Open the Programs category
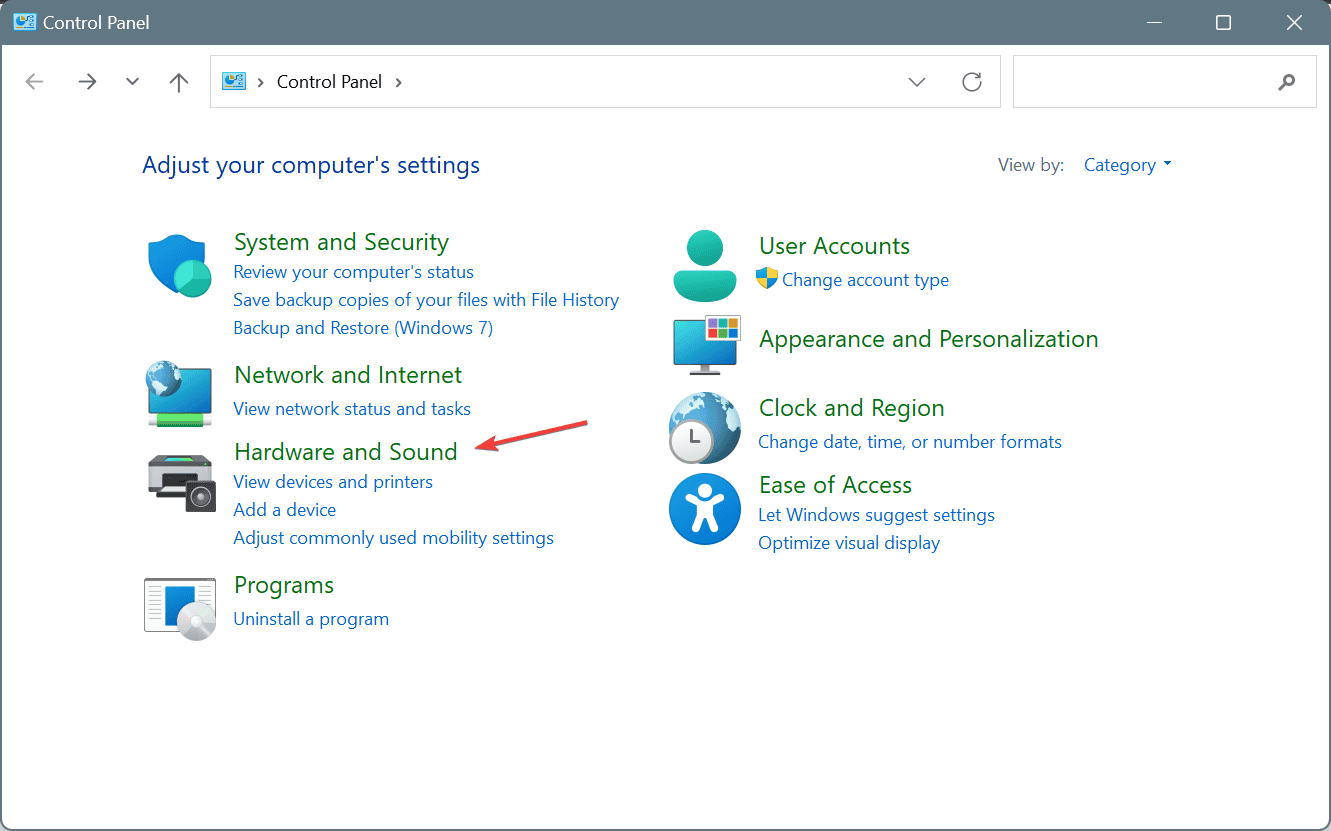Viewport: 1331px width, 831px height. (x=284, y=585)
